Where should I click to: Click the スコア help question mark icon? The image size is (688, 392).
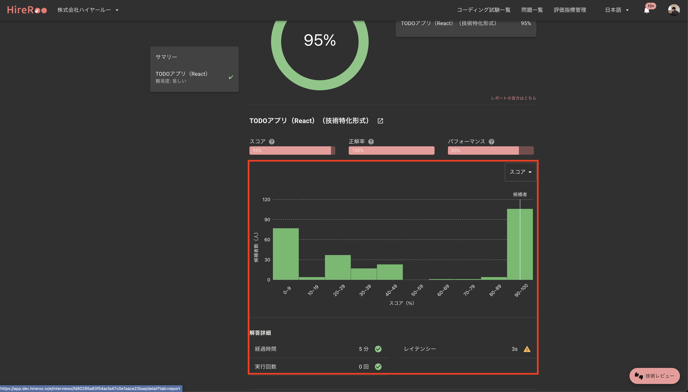[x=272, y=141]
